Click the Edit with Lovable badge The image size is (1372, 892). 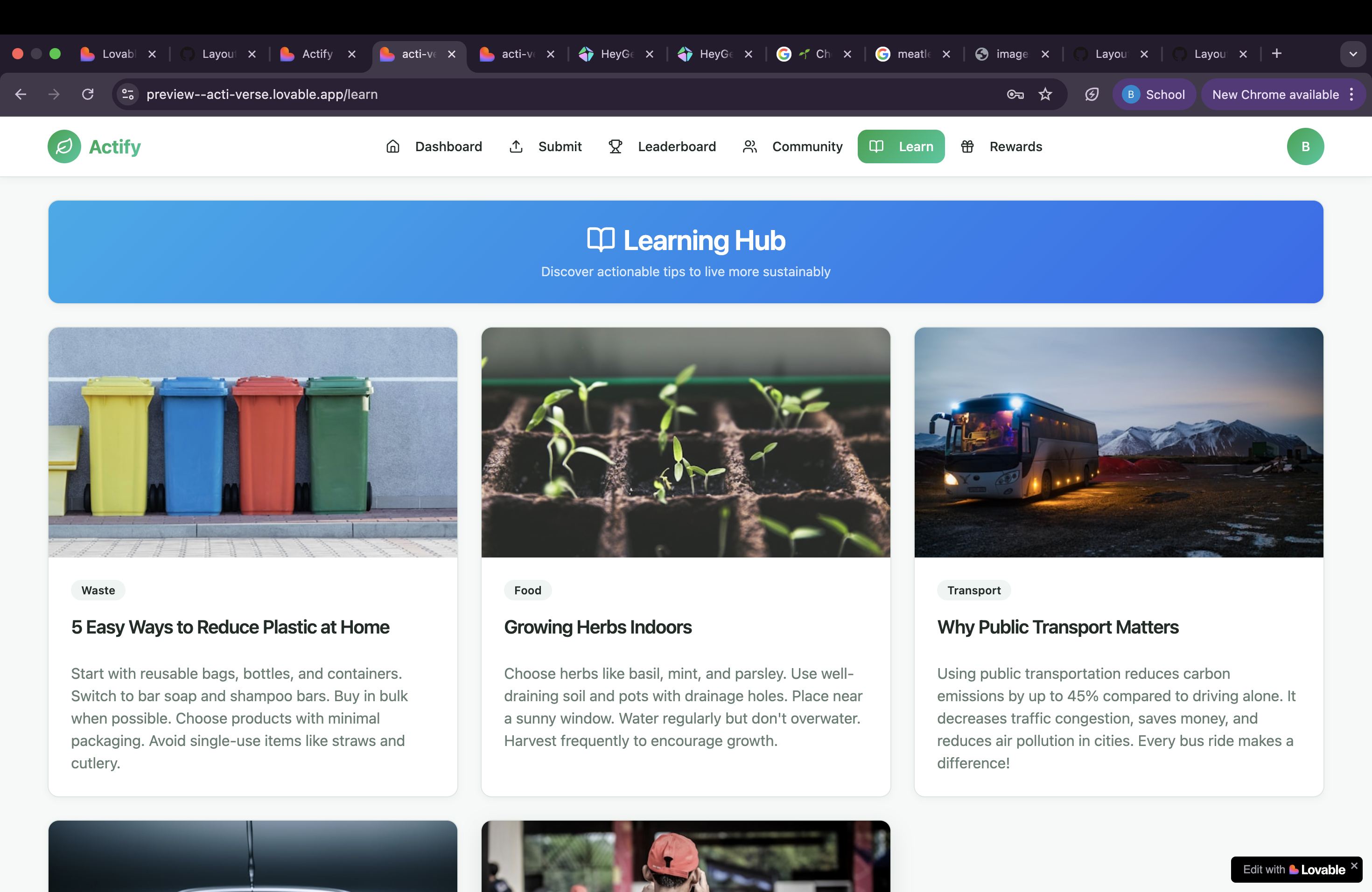pyautogui.click(x=1294, y=869)
